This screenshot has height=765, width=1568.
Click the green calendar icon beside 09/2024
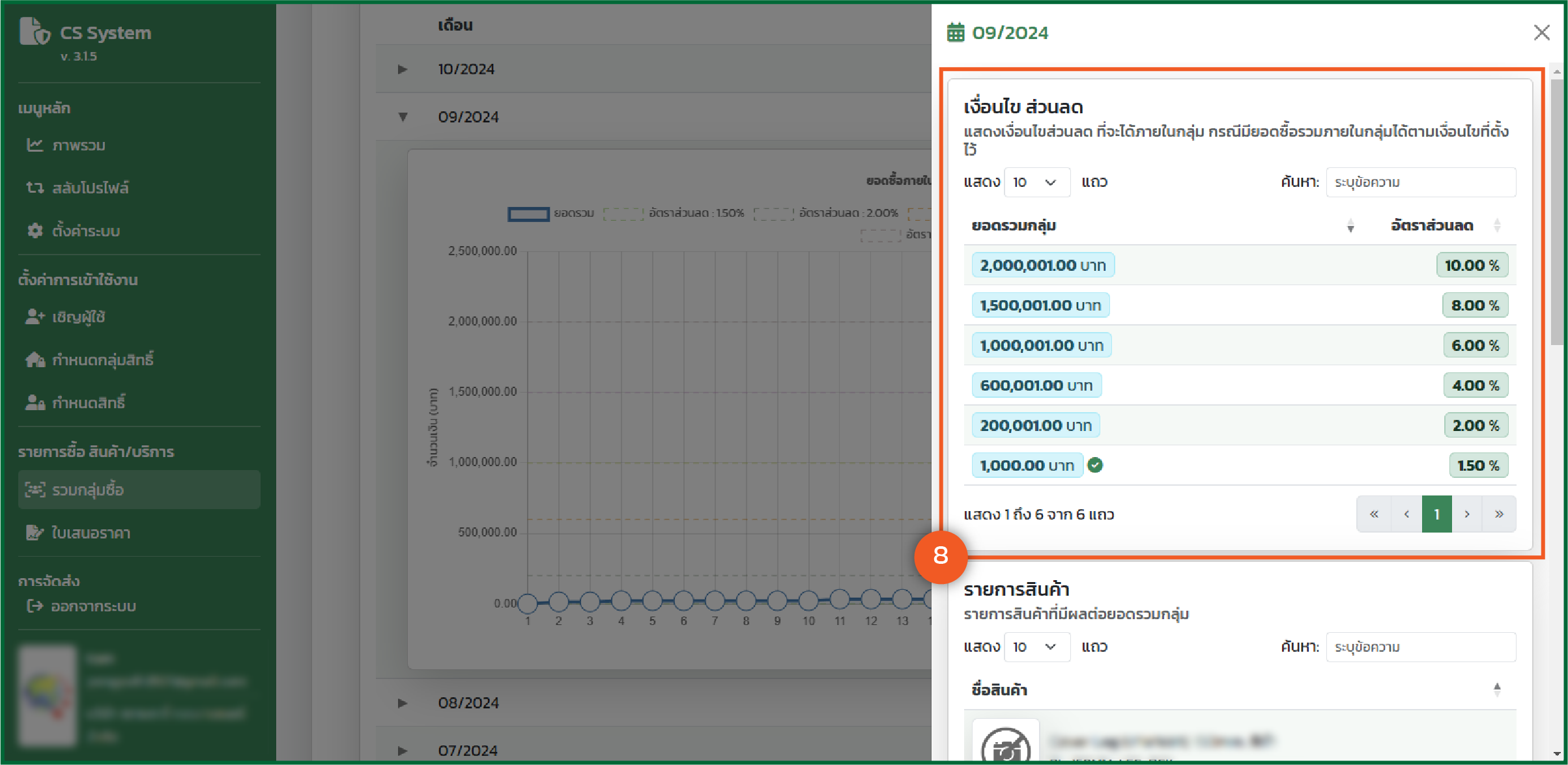(x=955, y=33)
